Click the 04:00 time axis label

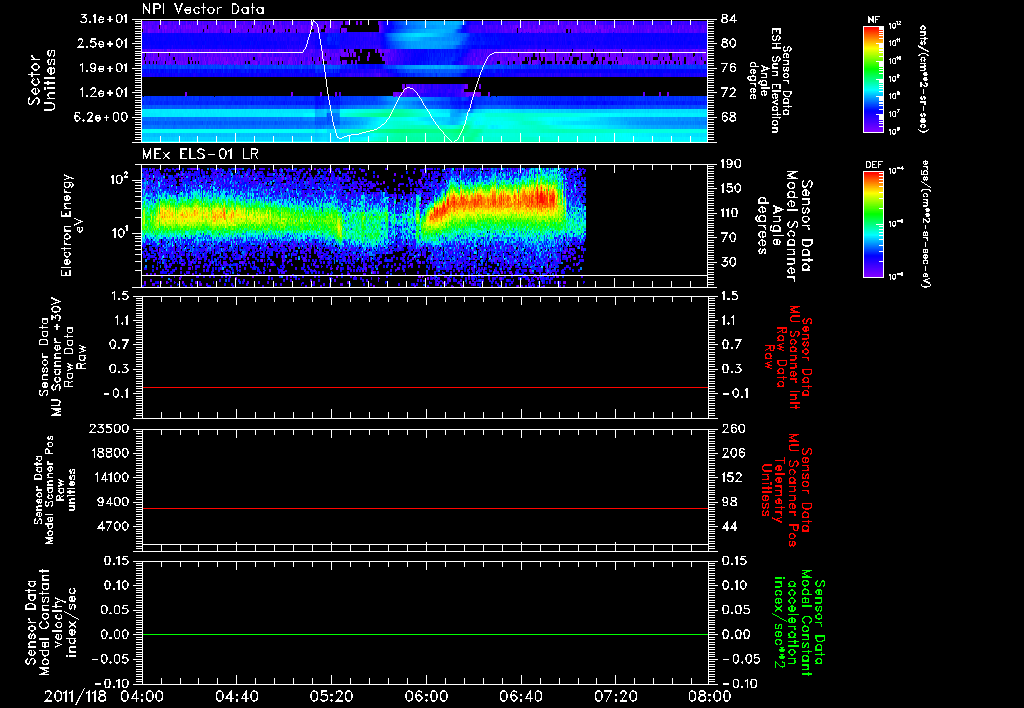(142, 696)
